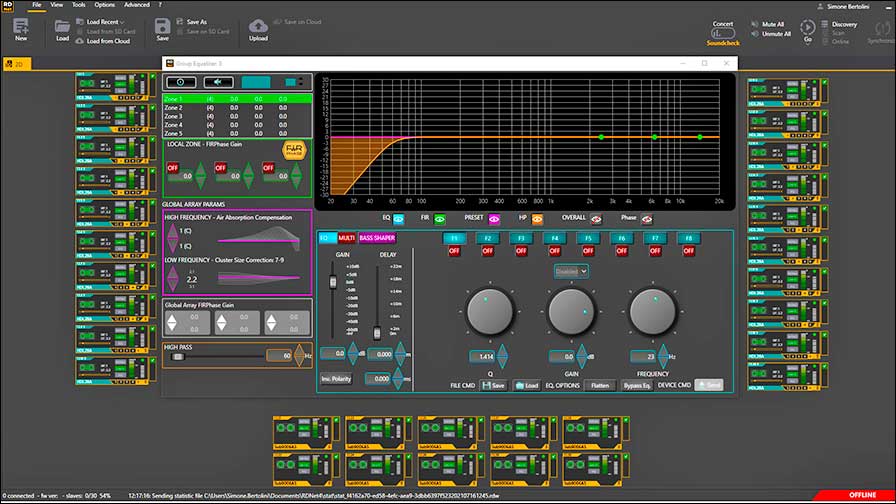This screenshot has height=504, width=896.
Task: Toggle the OFF button under F1
Action: tap(454, 251)
